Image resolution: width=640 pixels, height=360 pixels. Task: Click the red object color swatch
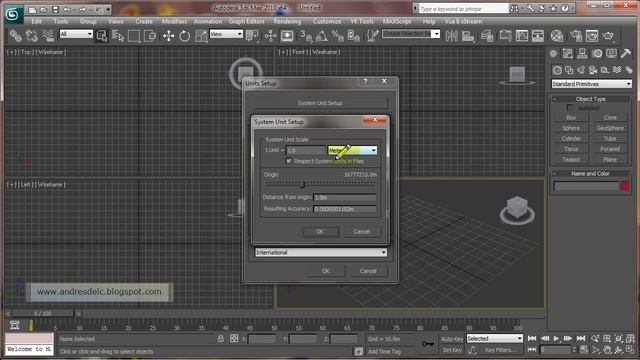pyautogui.click(x=625, y=186)
